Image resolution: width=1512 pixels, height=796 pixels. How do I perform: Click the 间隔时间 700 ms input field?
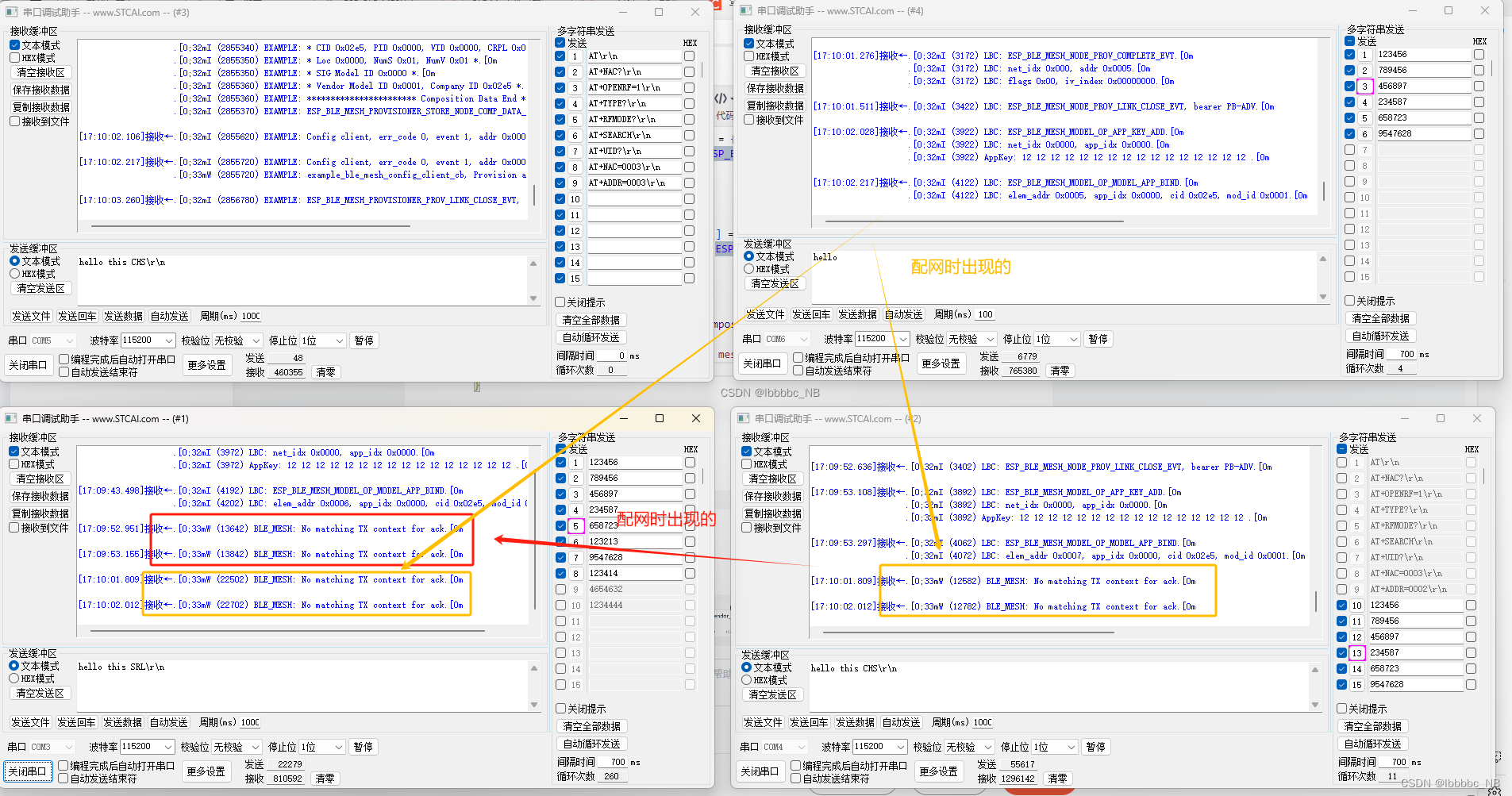click(x=1400, y=354)
